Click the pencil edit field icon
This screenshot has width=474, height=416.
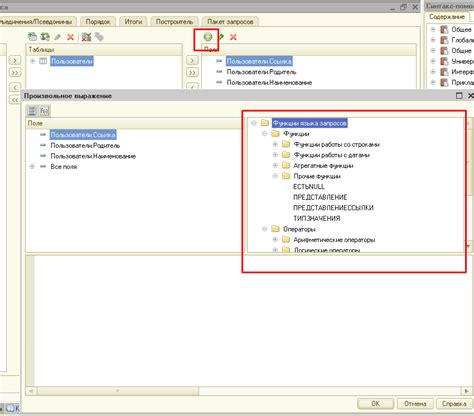[221, 37]
